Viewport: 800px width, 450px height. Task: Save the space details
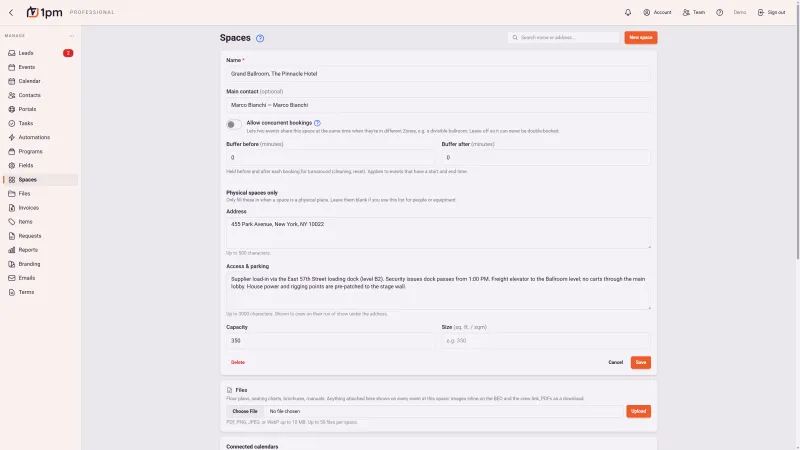[x=640, y=362]
